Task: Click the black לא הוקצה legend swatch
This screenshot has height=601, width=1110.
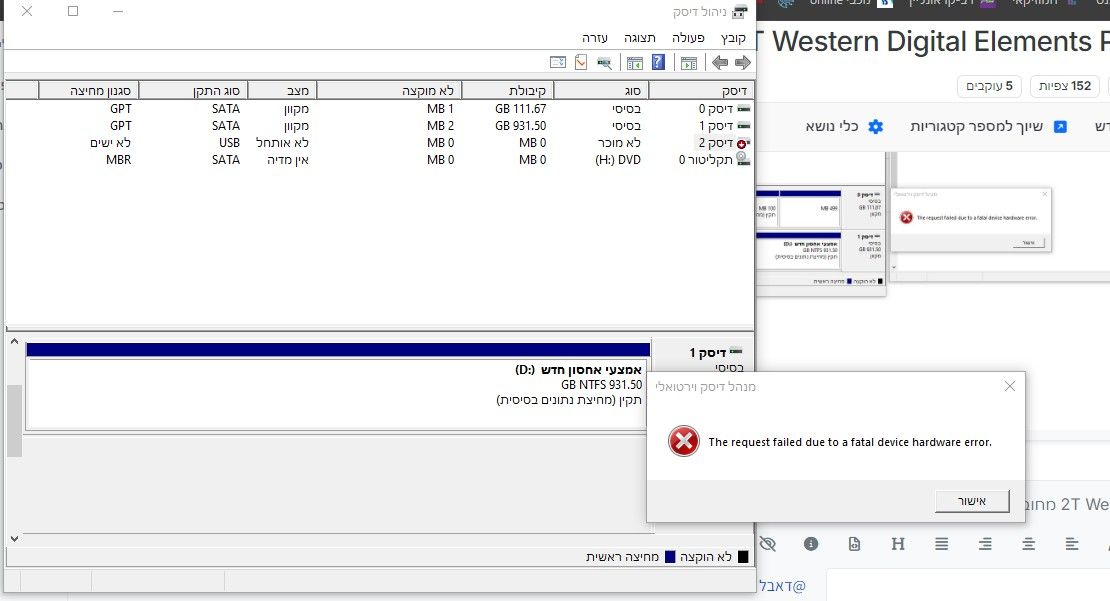Action: coord(743,556)
